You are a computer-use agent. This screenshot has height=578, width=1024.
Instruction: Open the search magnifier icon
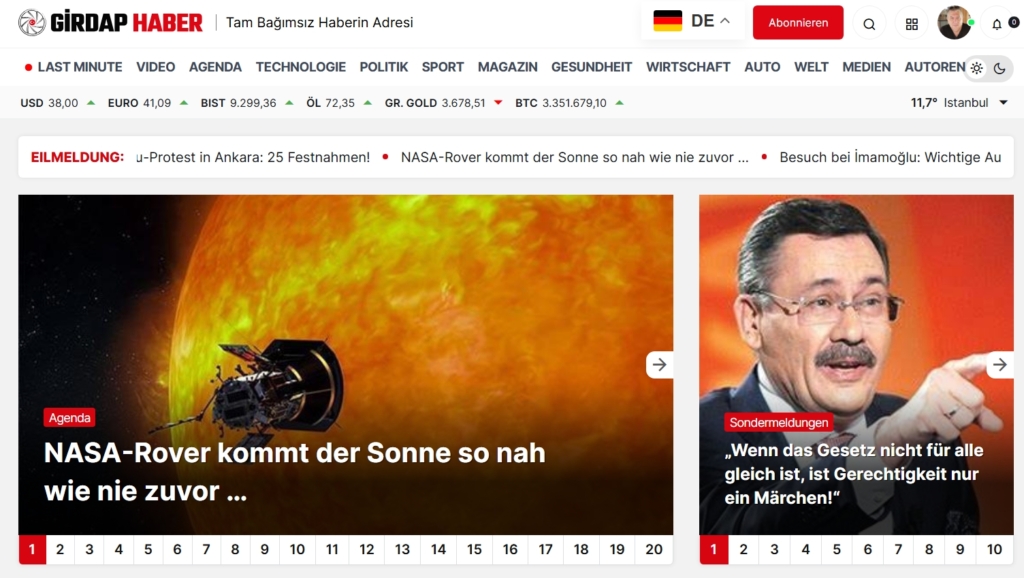point(869,24)
